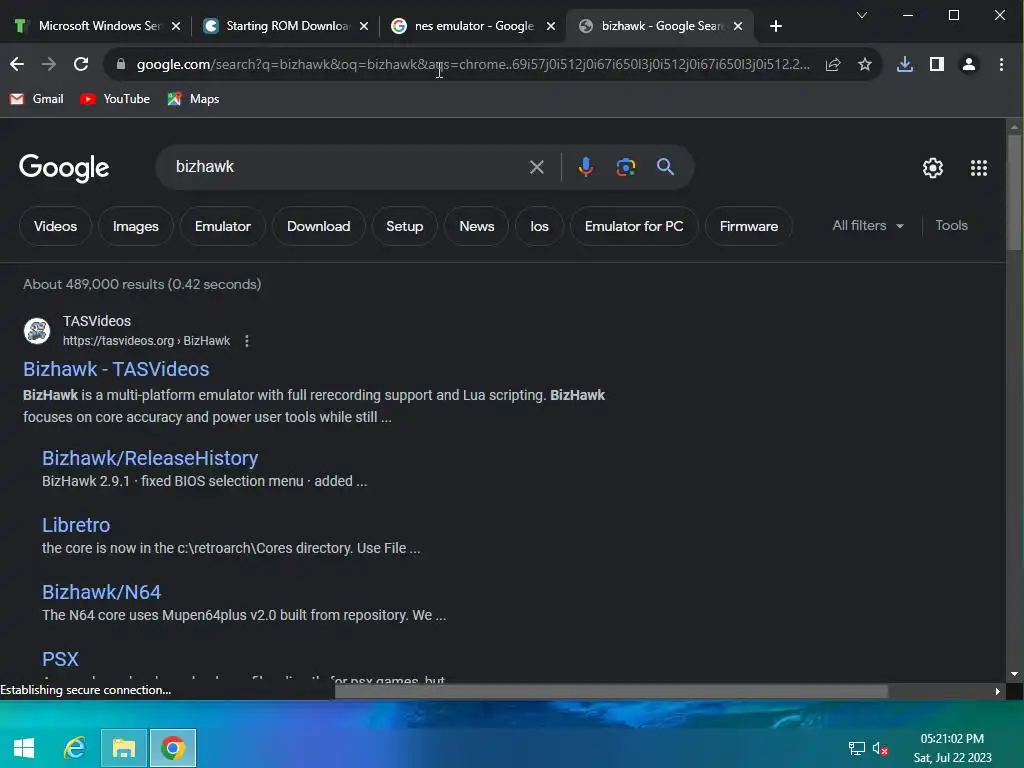This screenshot has width=1024, height=768.
Task: Filter results by News
Action: [x=476, y=226]
